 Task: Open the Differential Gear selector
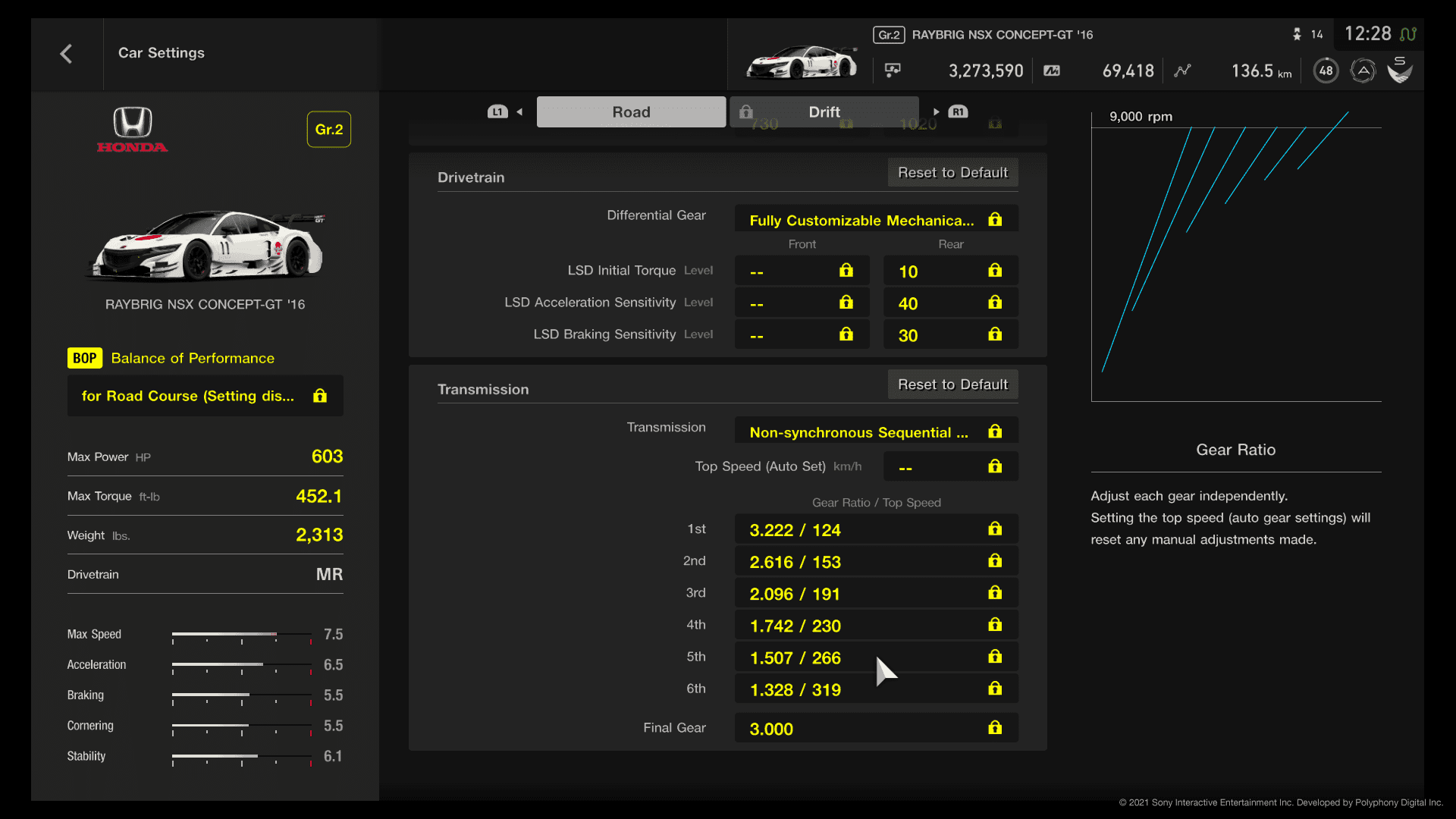coord(876,219)
